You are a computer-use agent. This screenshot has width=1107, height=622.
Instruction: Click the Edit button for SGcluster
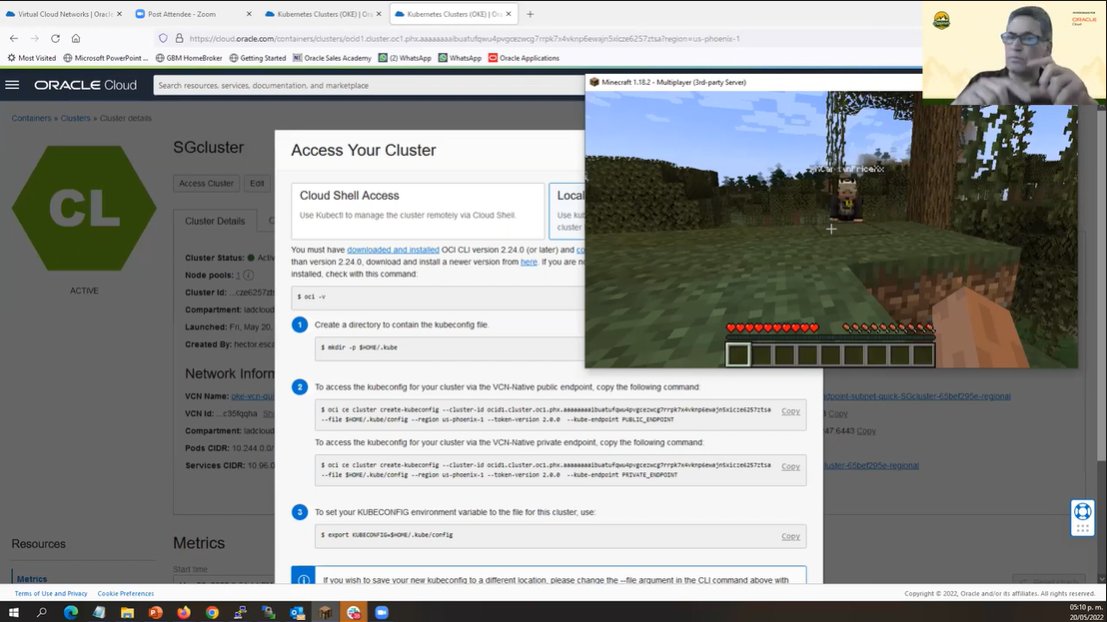coord(257,183)
